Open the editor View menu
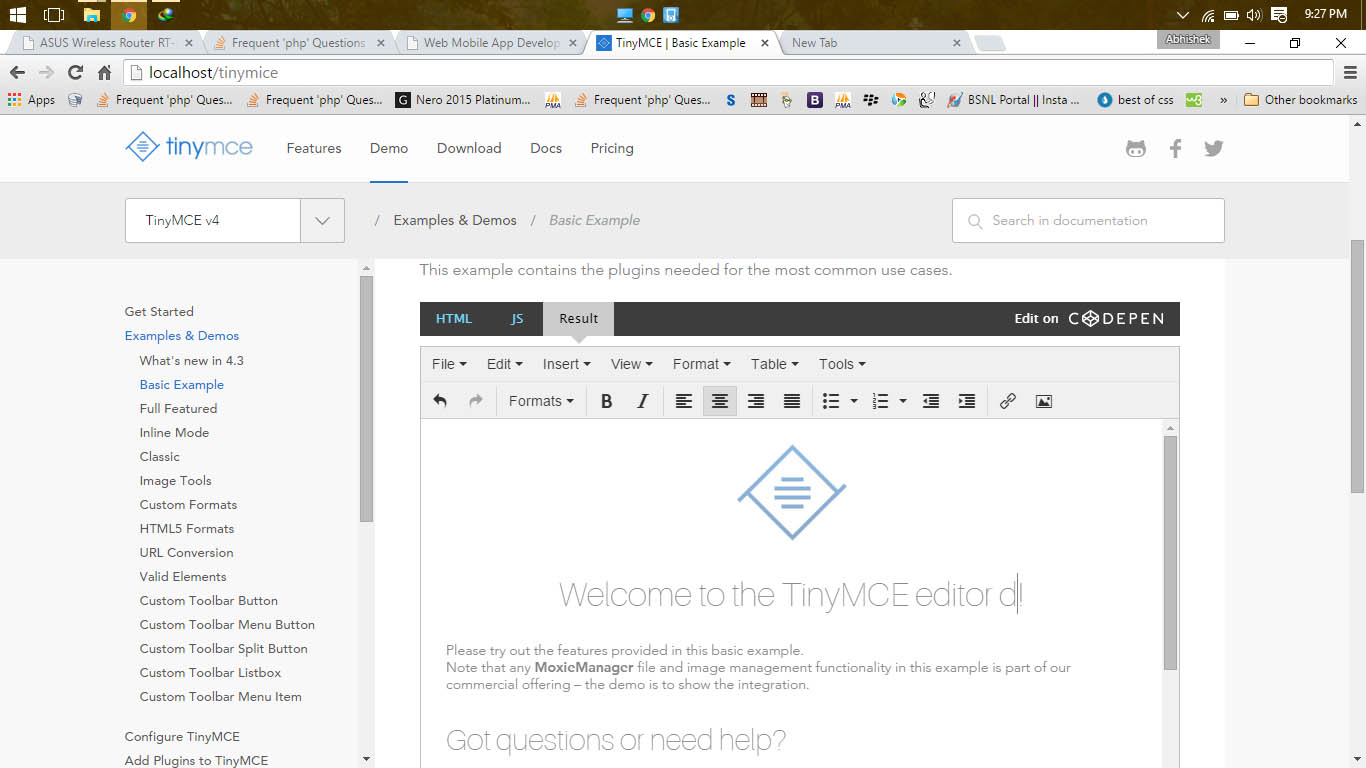Viewport: 1366px width, 768px height. (x=631, y=364)
